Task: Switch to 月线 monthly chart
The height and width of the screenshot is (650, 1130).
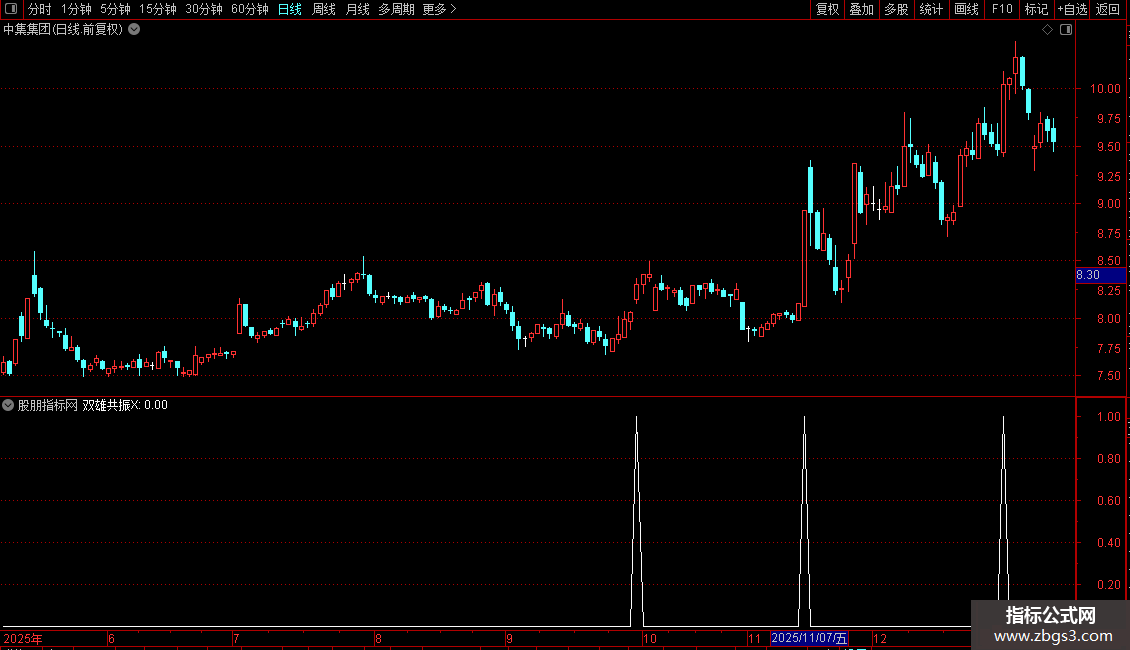Action: 357,9
